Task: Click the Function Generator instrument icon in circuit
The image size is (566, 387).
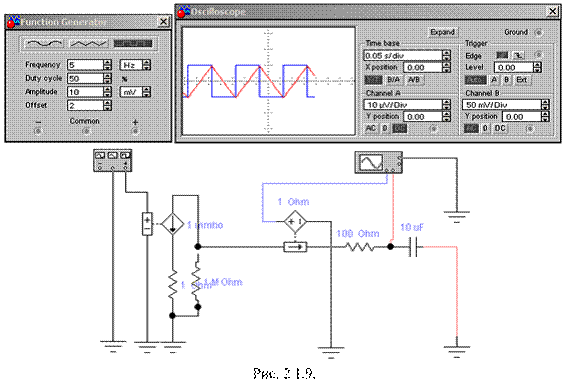Action: click(113, 160)
